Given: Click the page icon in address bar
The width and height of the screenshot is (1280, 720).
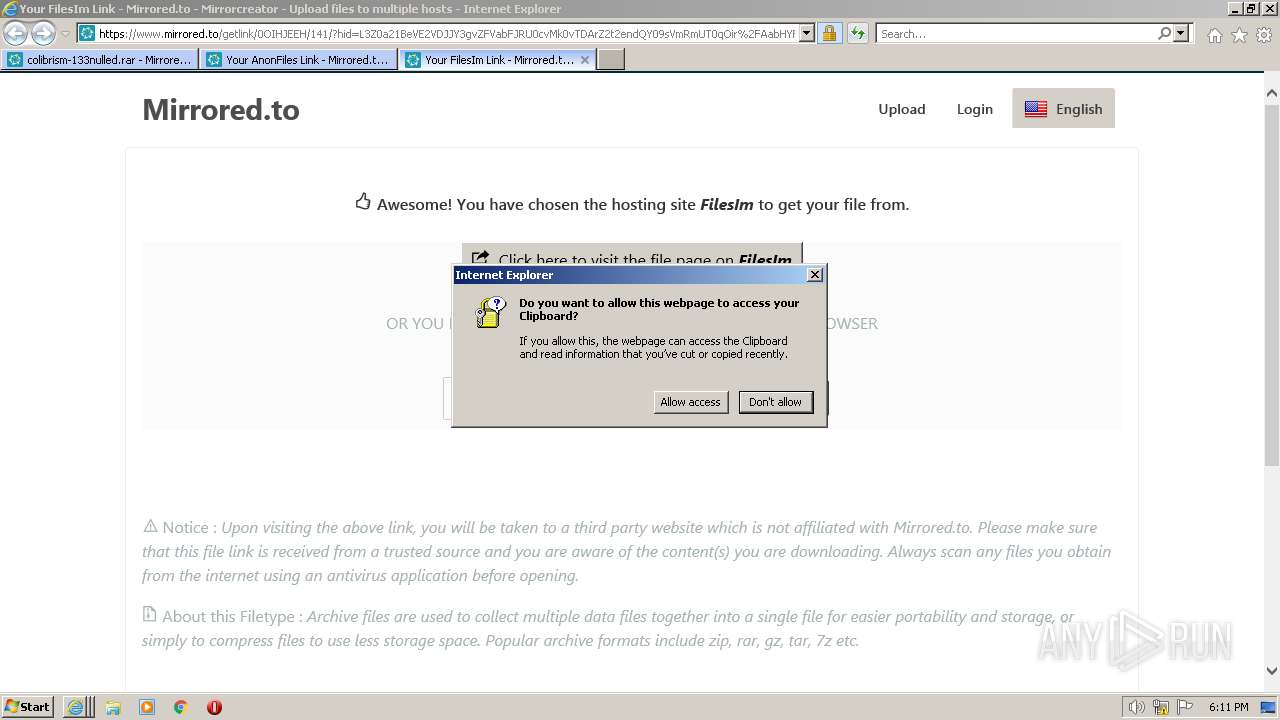Looking at the screenshot, I should 87,33.
